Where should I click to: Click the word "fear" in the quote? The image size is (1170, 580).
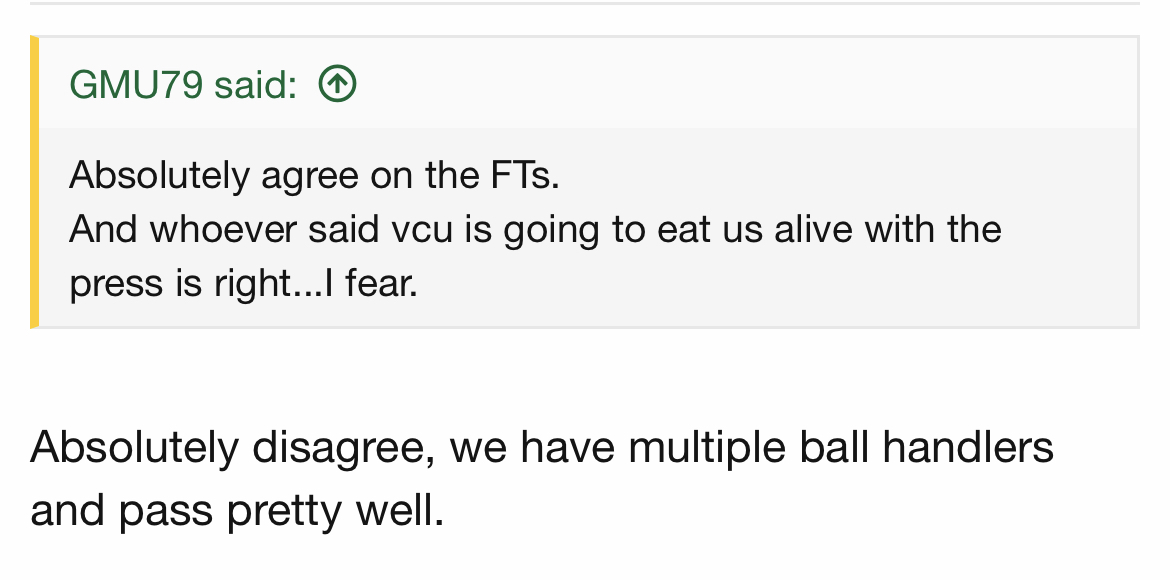click(377, 284)
